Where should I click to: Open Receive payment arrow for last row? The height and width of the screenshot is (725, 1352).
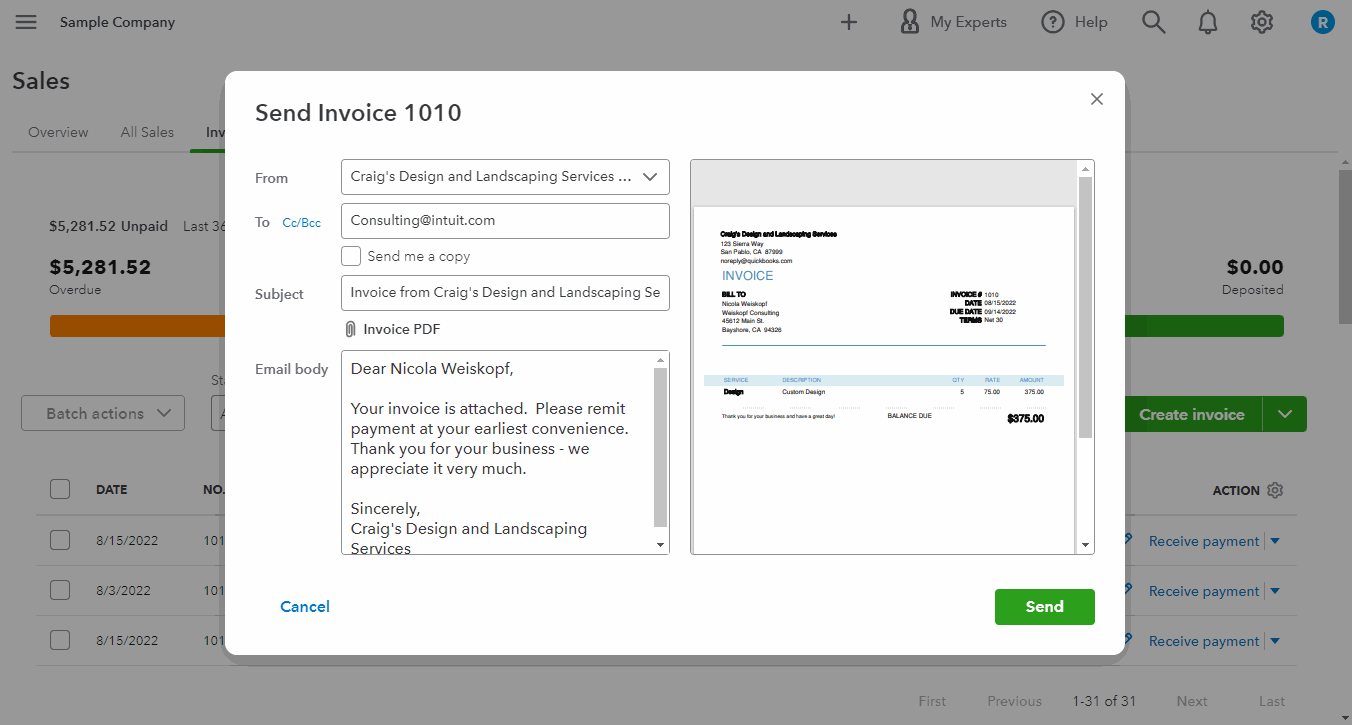pos(1275,641)
